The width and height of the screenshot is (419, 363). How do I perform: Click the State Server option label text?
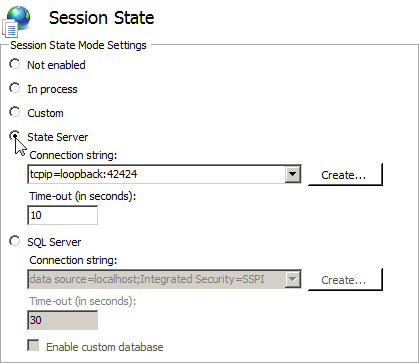[58, 137]
